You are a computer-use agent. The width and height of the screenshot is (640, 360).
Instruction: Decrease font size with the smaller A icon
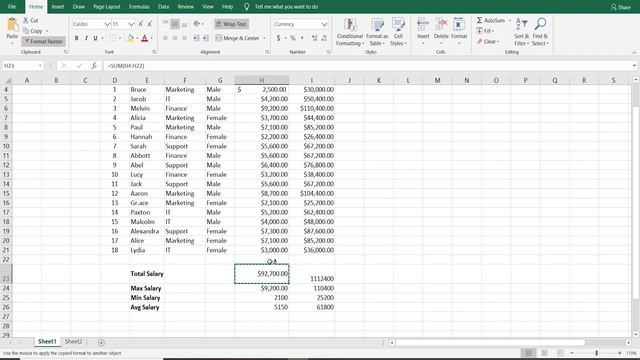(x=150, y=24)
